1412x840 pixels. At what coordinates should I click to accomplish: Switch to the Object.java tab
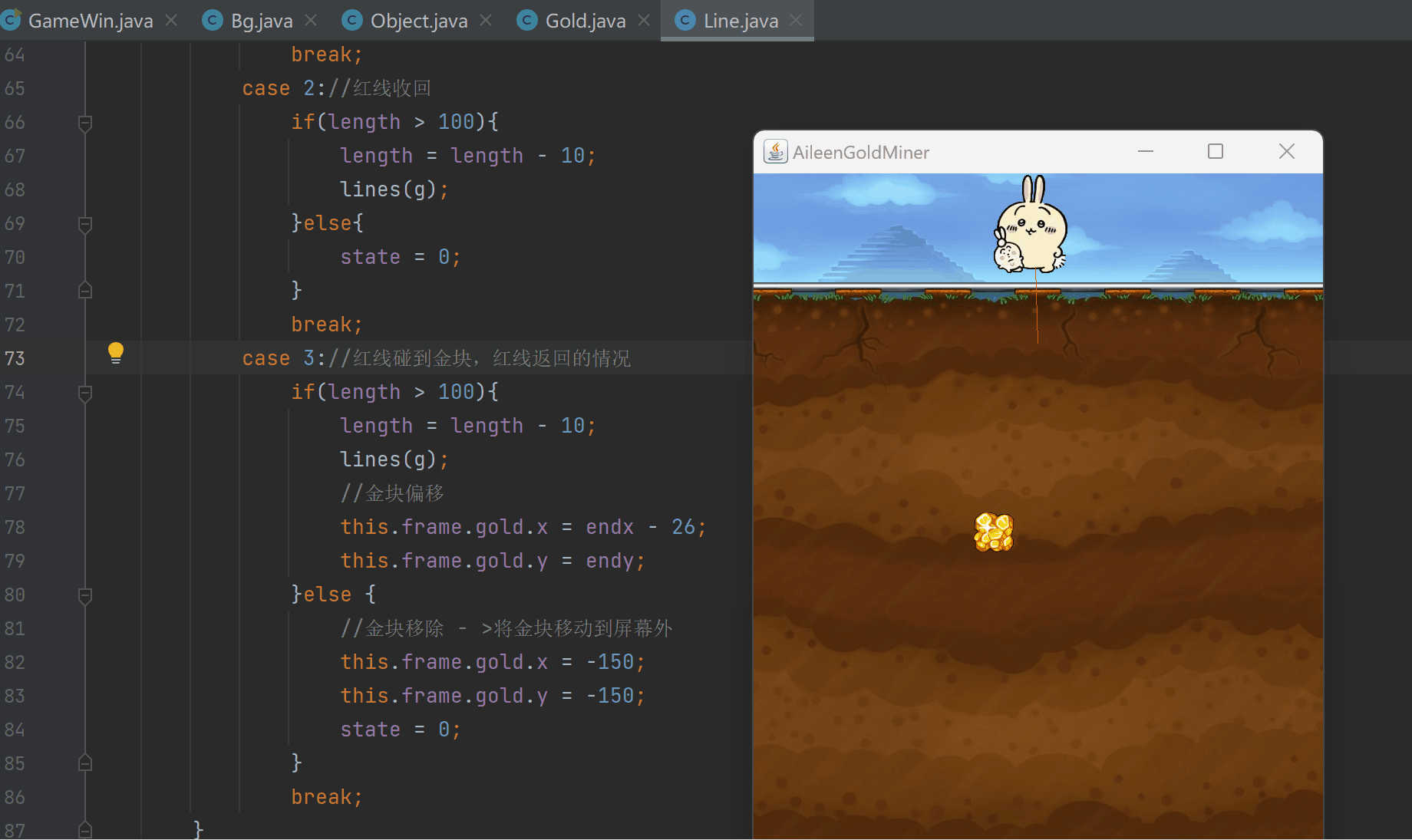[419, 21]
